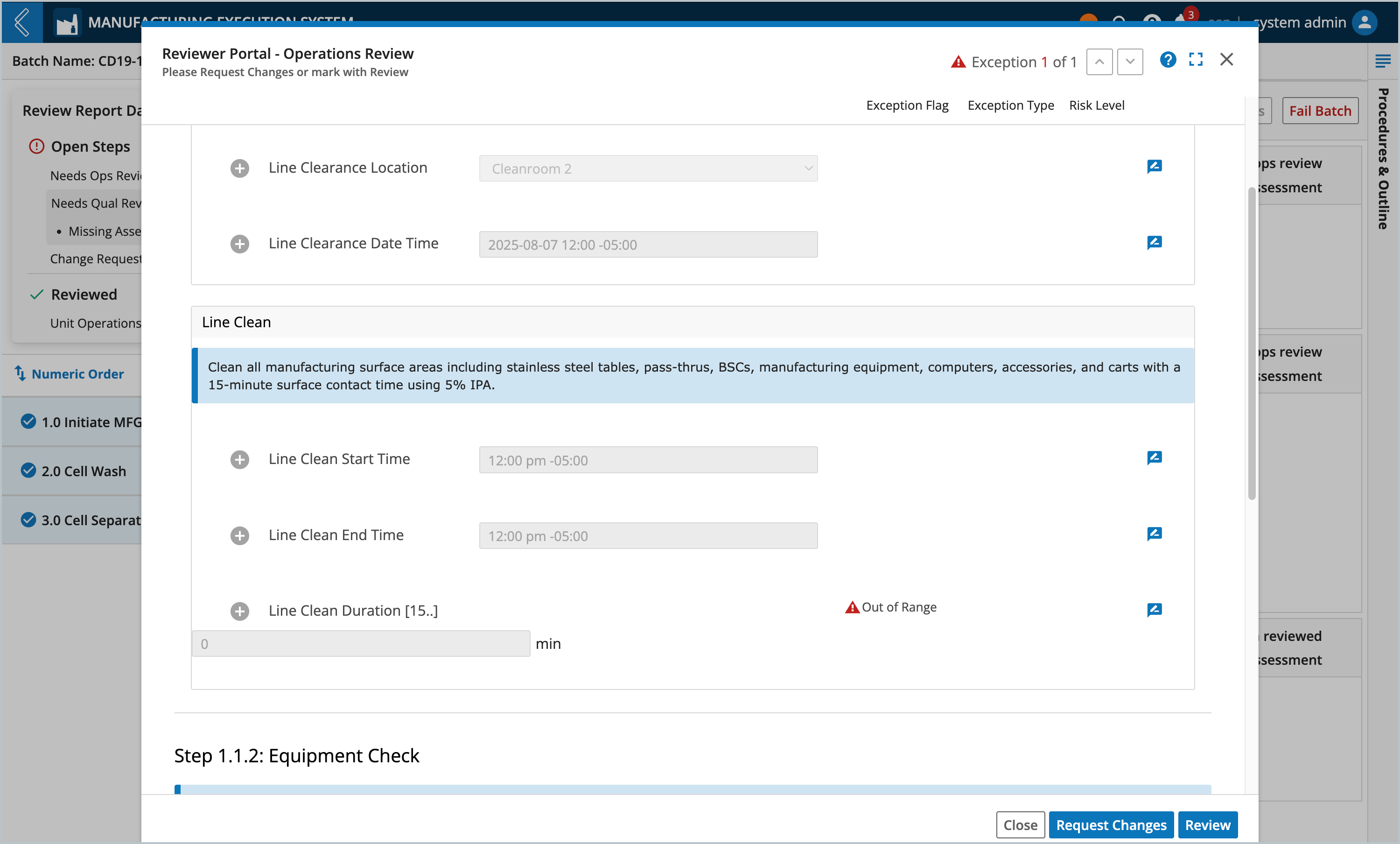Go to next exception with down chevron

point(1130,61)
